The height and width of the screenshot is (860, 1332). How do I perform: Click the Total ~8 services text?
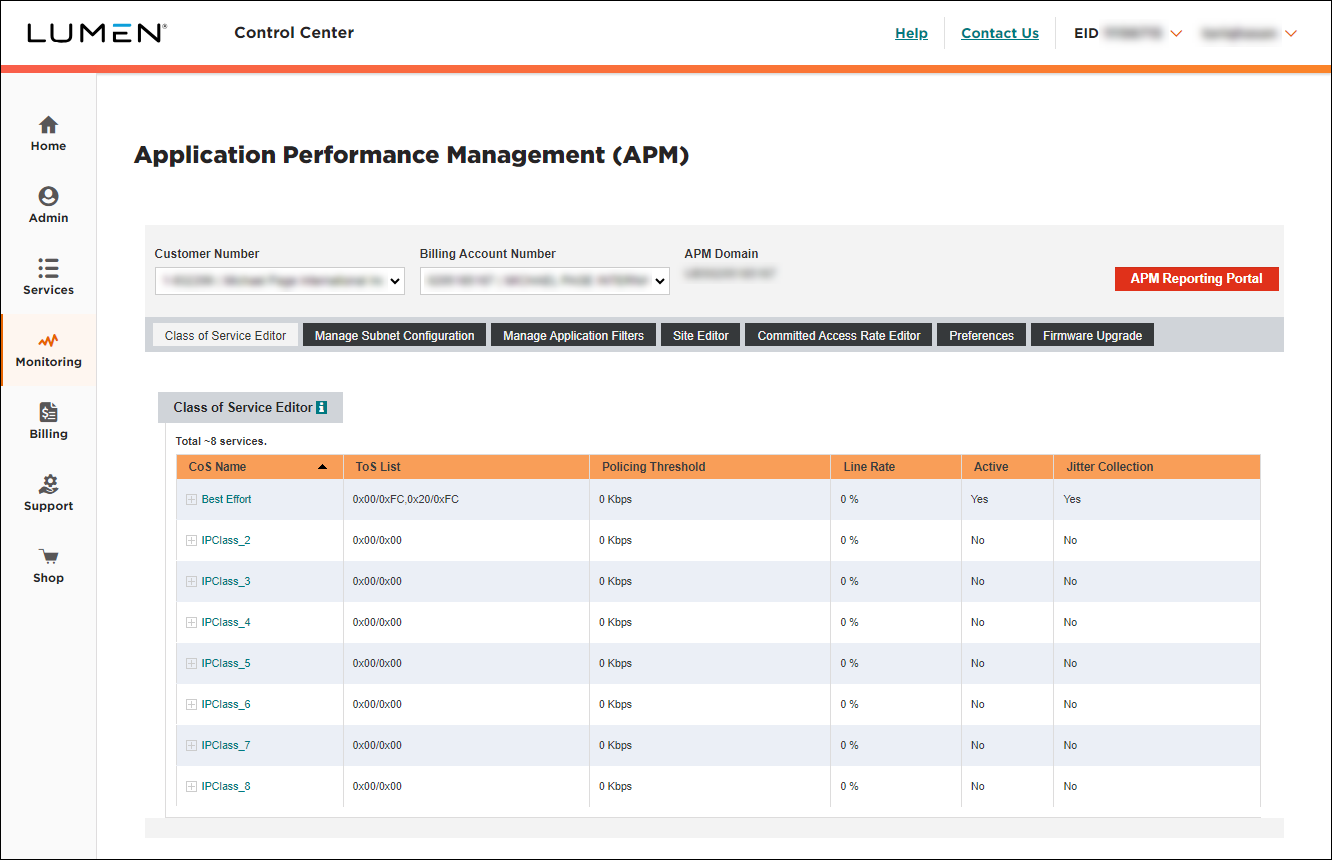pos(221,441)
